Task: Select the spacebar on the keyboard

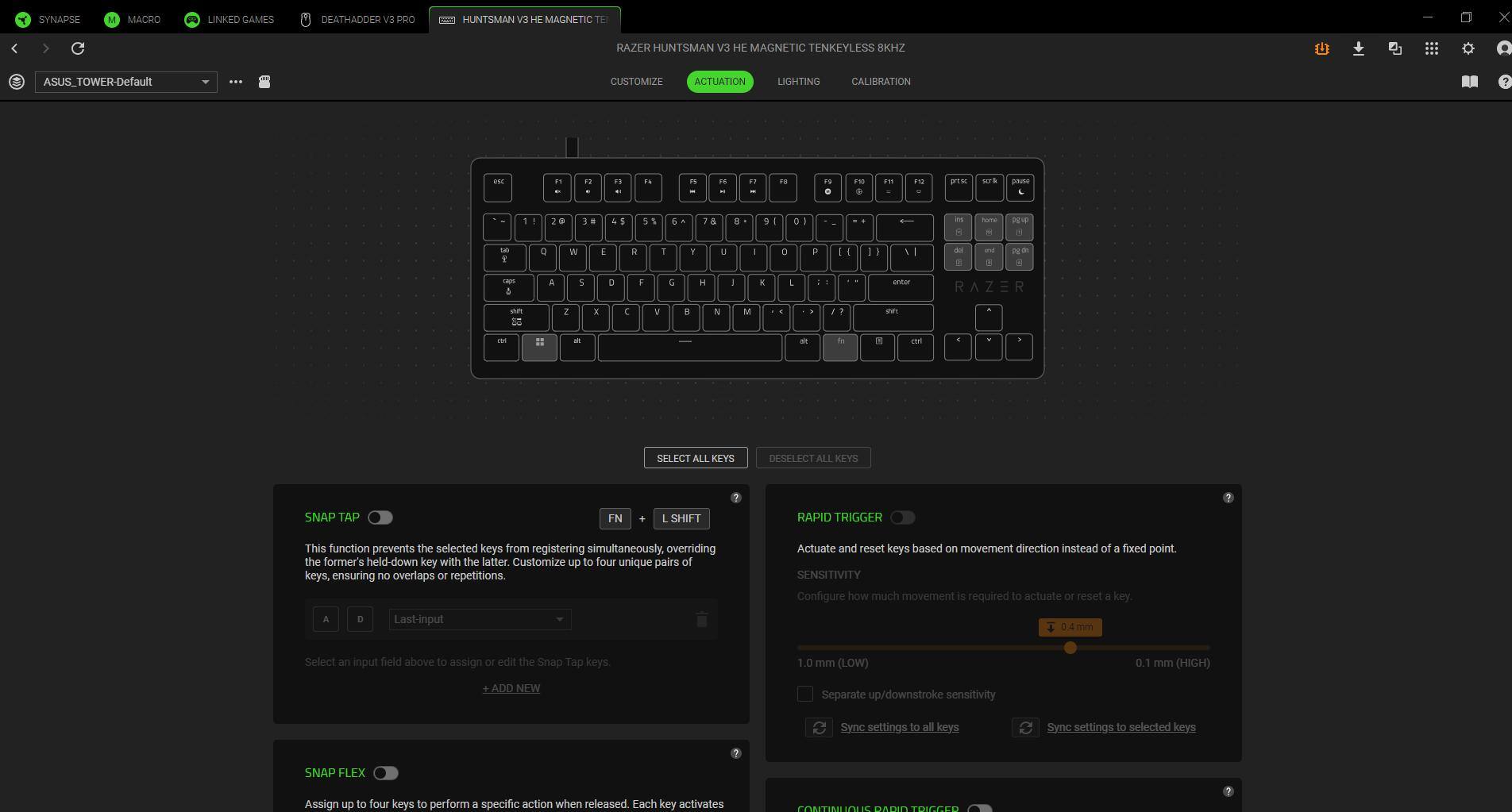Action: (690, 347)
